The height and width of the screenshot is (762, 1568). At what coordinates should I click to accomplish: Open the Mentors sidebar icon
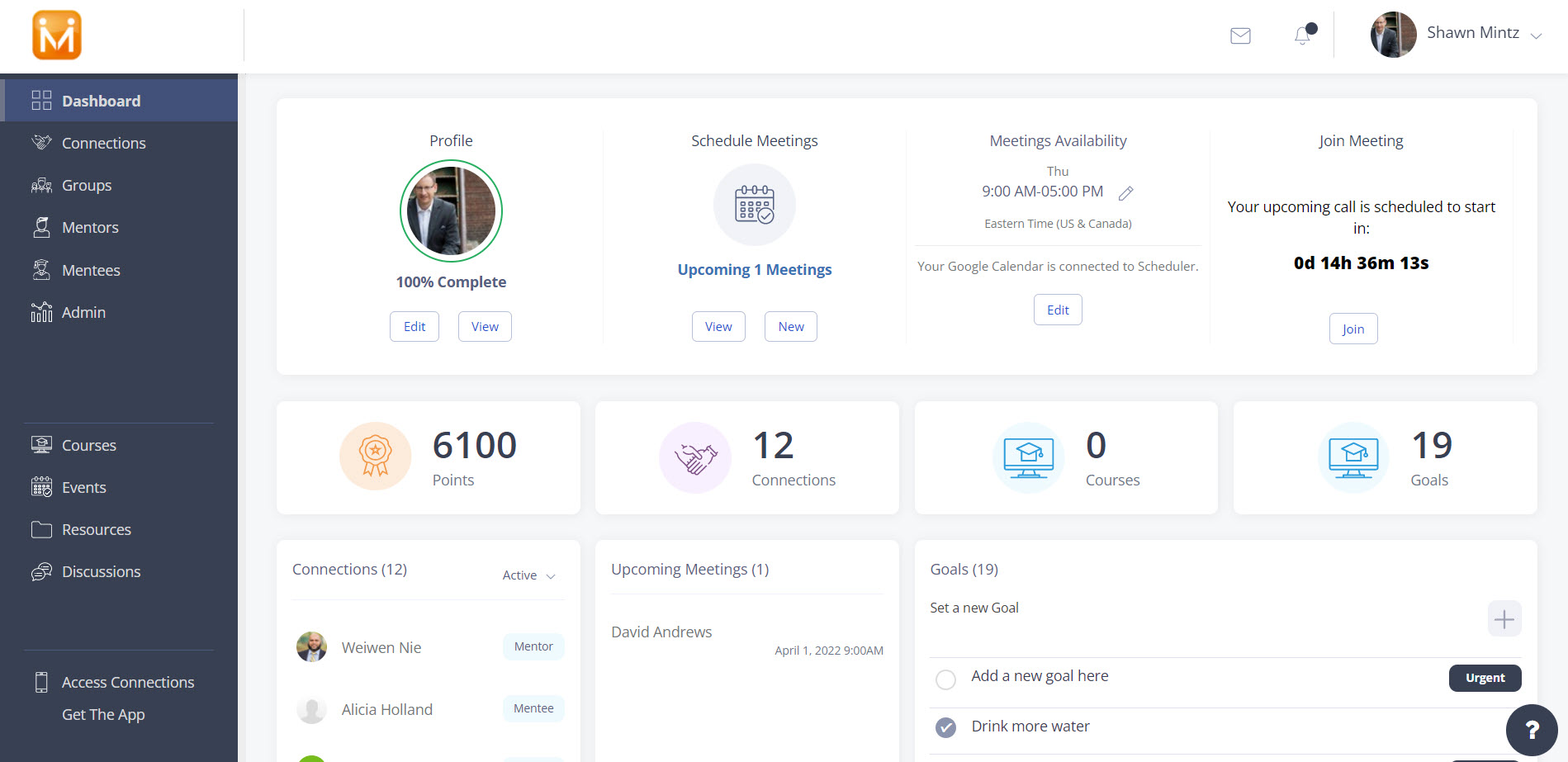[x=40, y=227]
